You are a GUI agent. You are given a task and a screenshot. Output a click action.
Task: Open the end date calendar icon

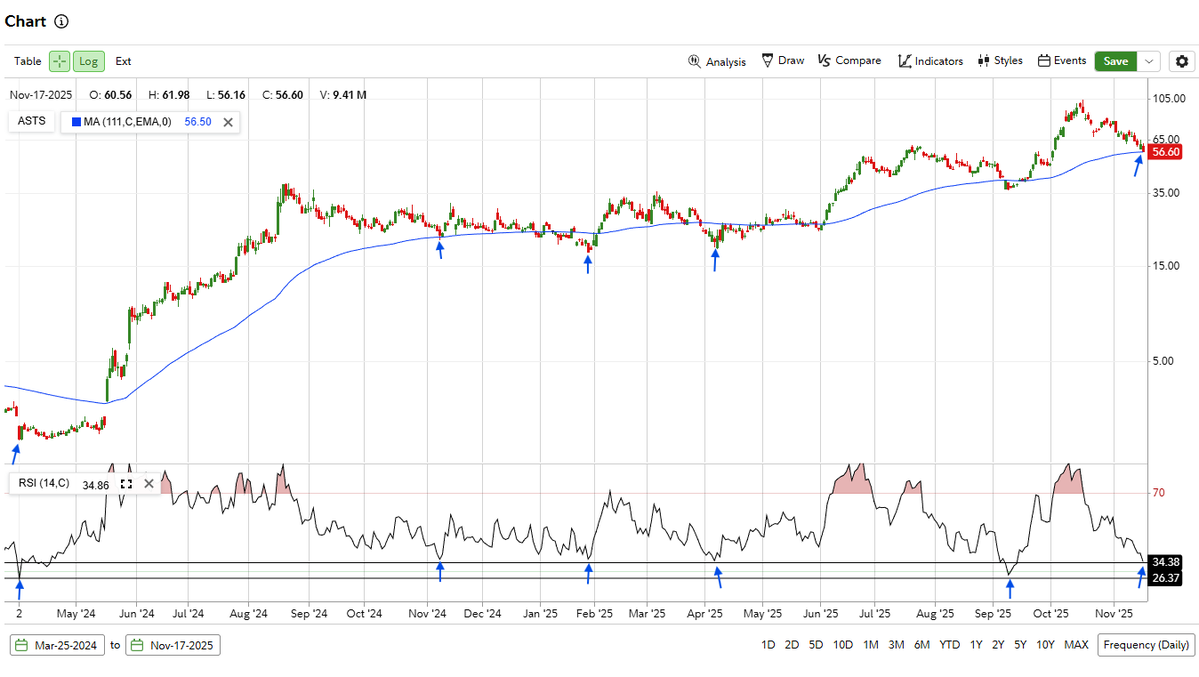coord(136,646)
